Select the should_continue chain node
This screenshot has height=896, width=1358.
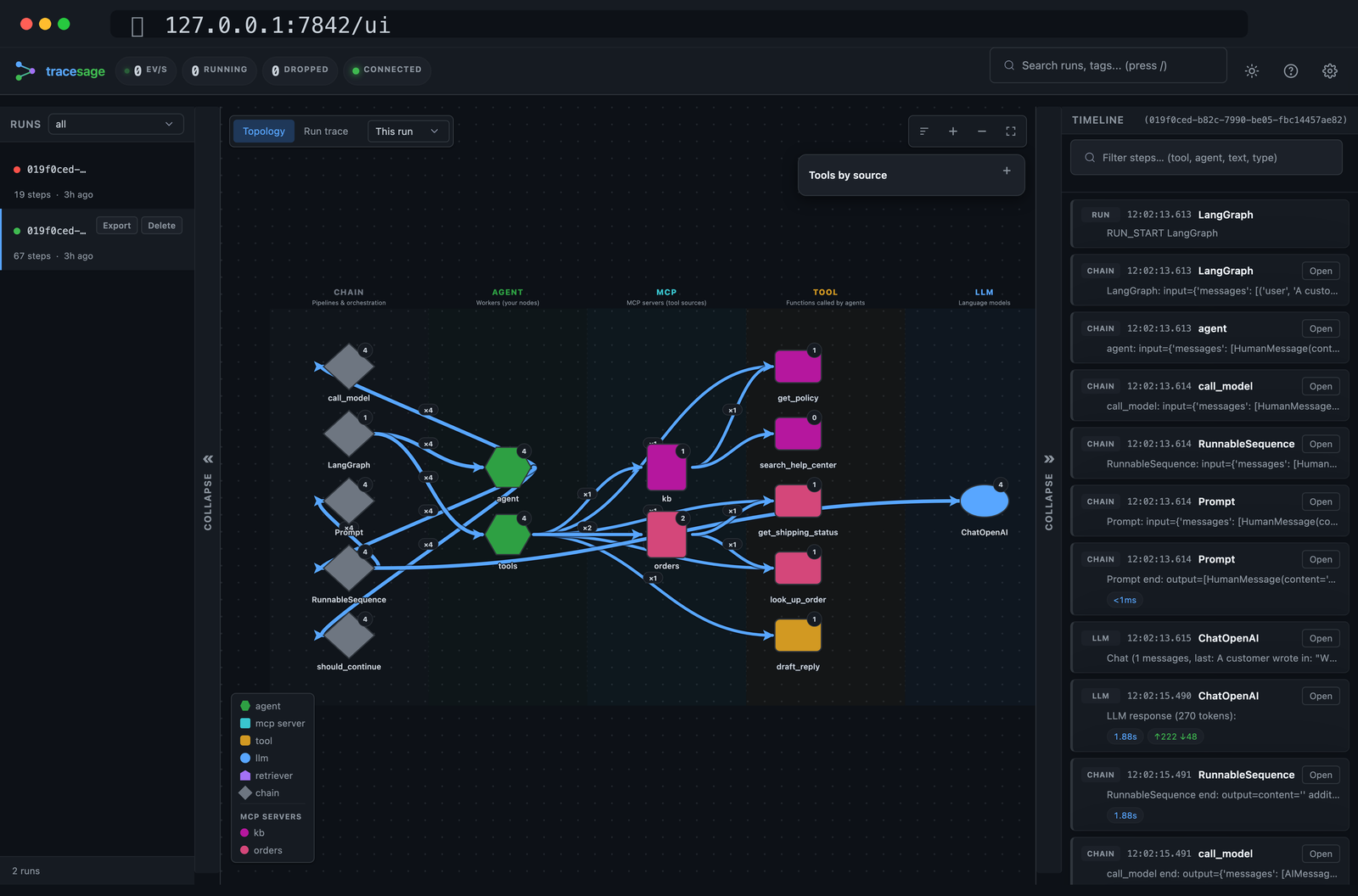(349, 635)
